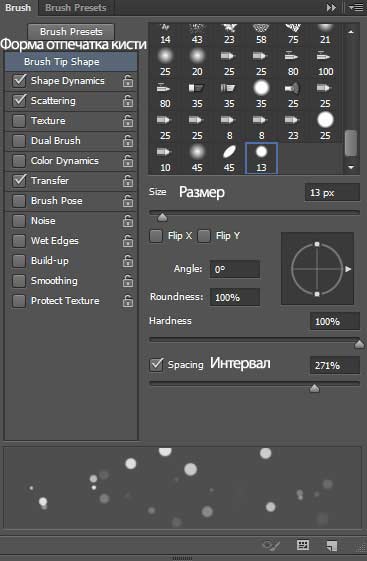Click the lock icon beside Texture
The height and width of the screenshot is (561, 367).
(x=128, y=121)
